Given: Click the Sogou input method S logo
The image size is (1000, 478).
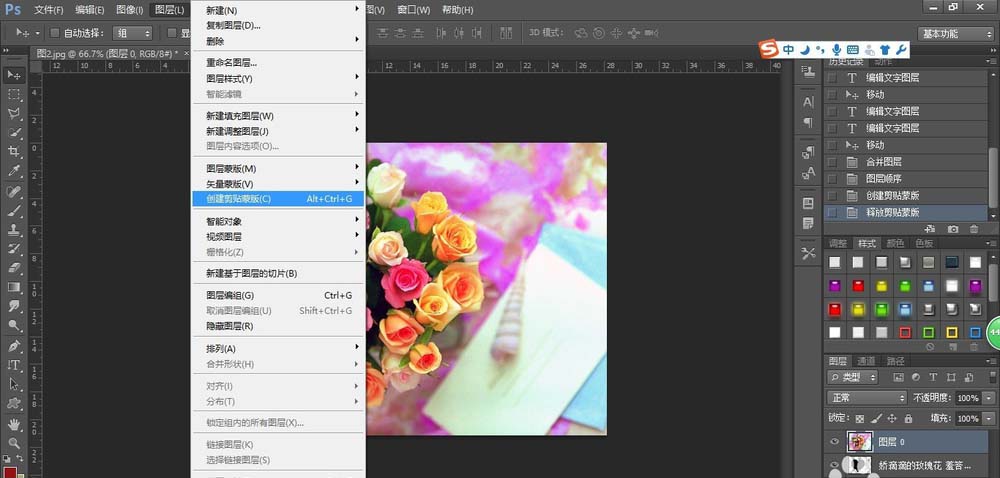Looking at the screenshot, I should tap(770, 49).
